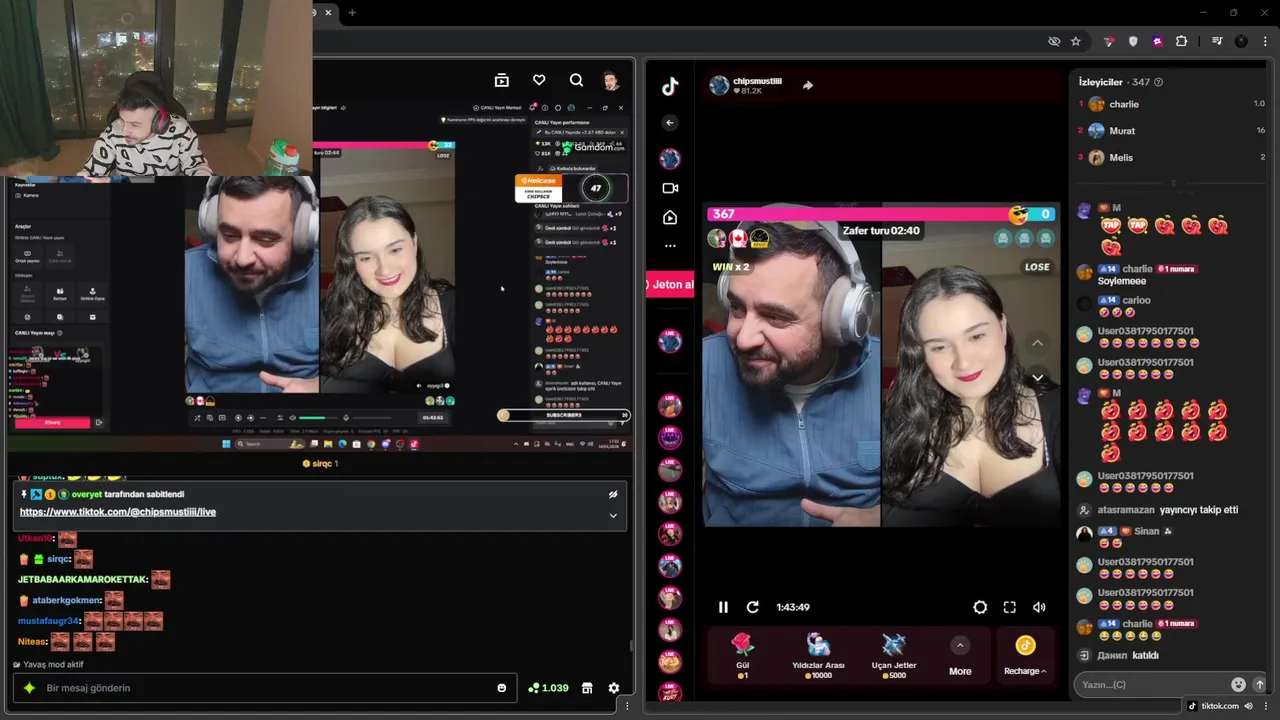This screenshot has height=720, width=1280.
Task: Send the Uçan Jetler gift
Action: [894, 656]
